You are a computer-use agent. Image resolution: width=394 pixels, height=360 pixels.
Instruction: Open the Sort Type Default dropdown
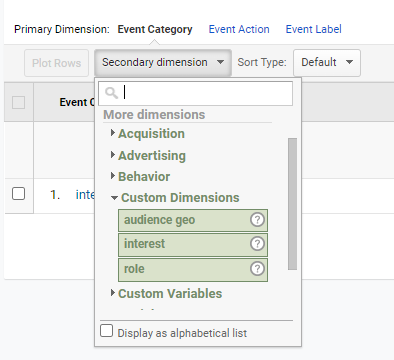(x=327, y=63)
